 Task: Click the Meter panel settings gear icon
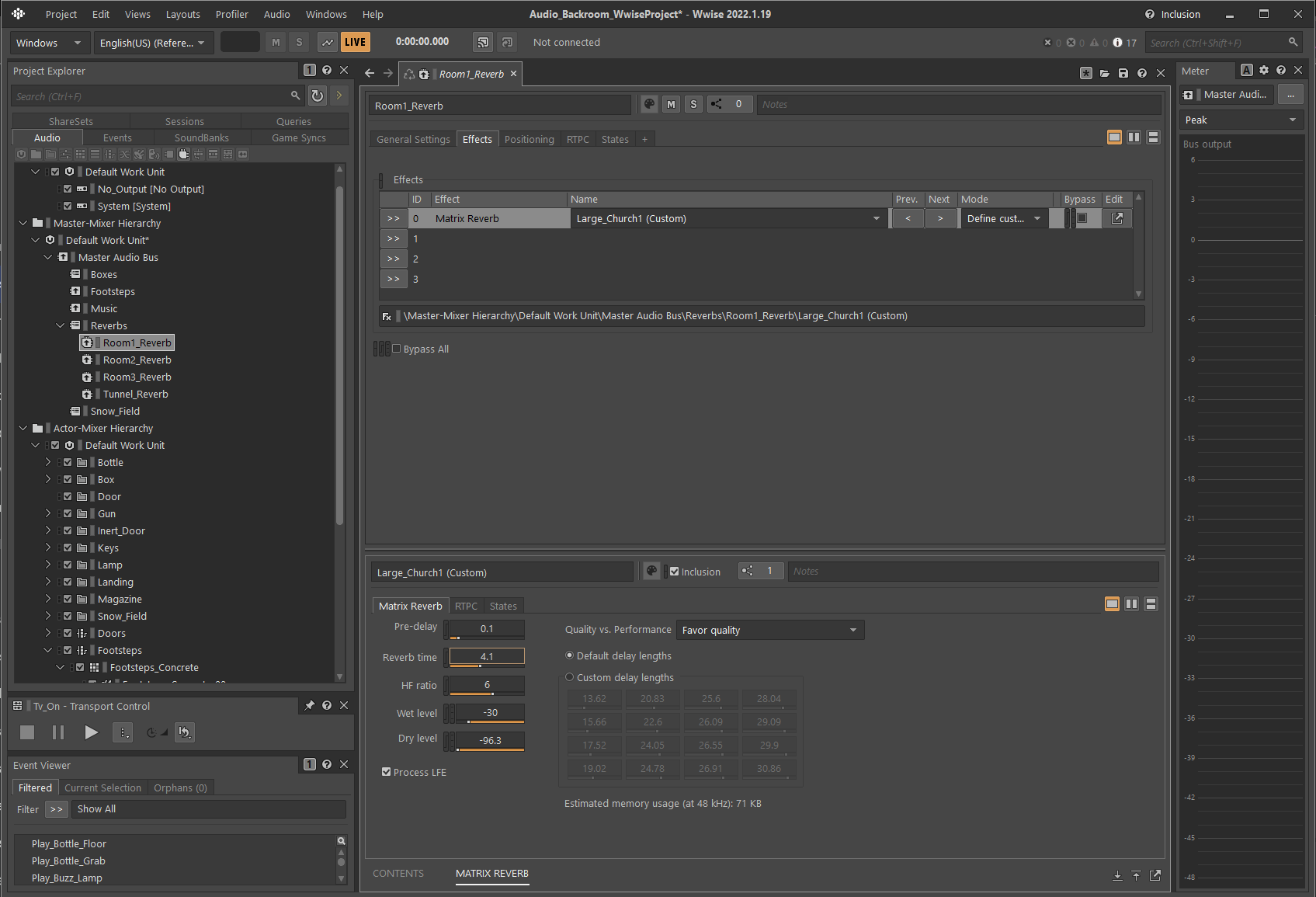pos(1264,71)
